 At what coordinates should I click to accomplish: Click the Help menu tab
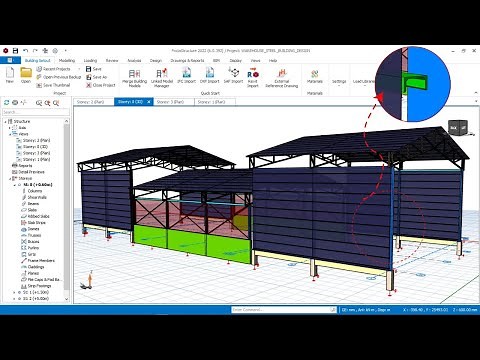point(273,61)
